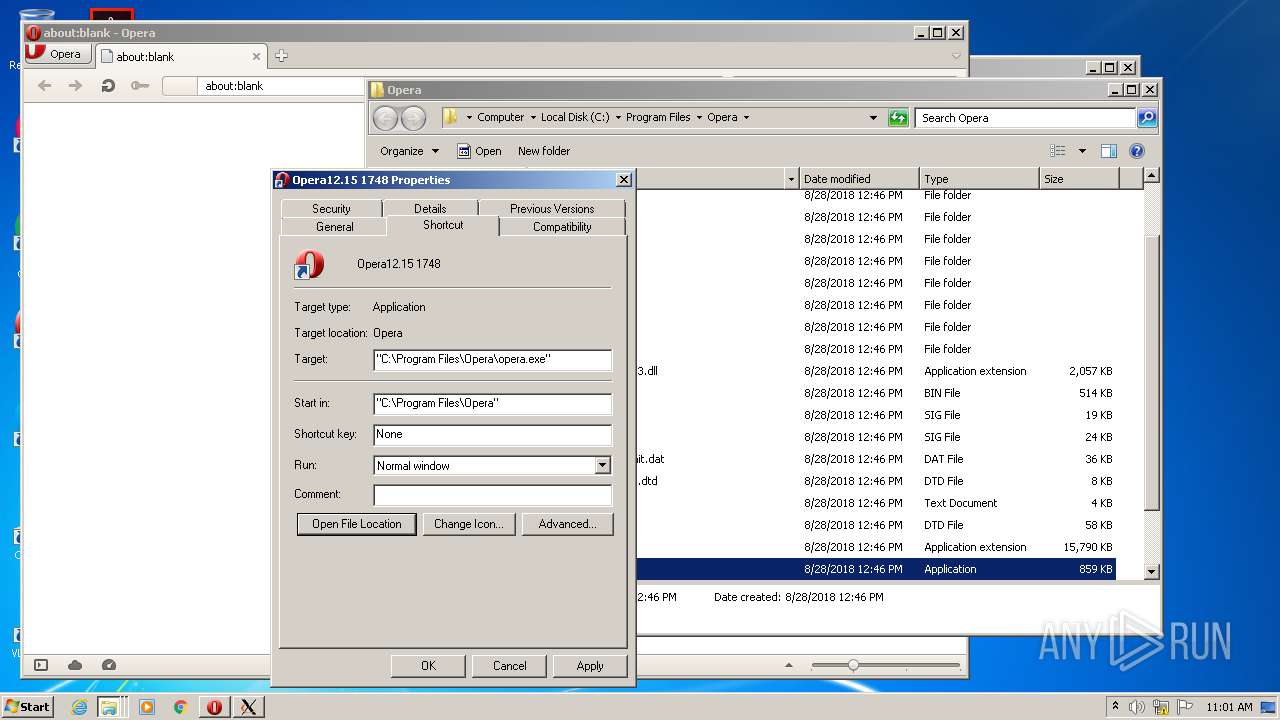The width and height of the screenshot is (1280, 720).
Task: Switch to the General tab
Action: 335,227
